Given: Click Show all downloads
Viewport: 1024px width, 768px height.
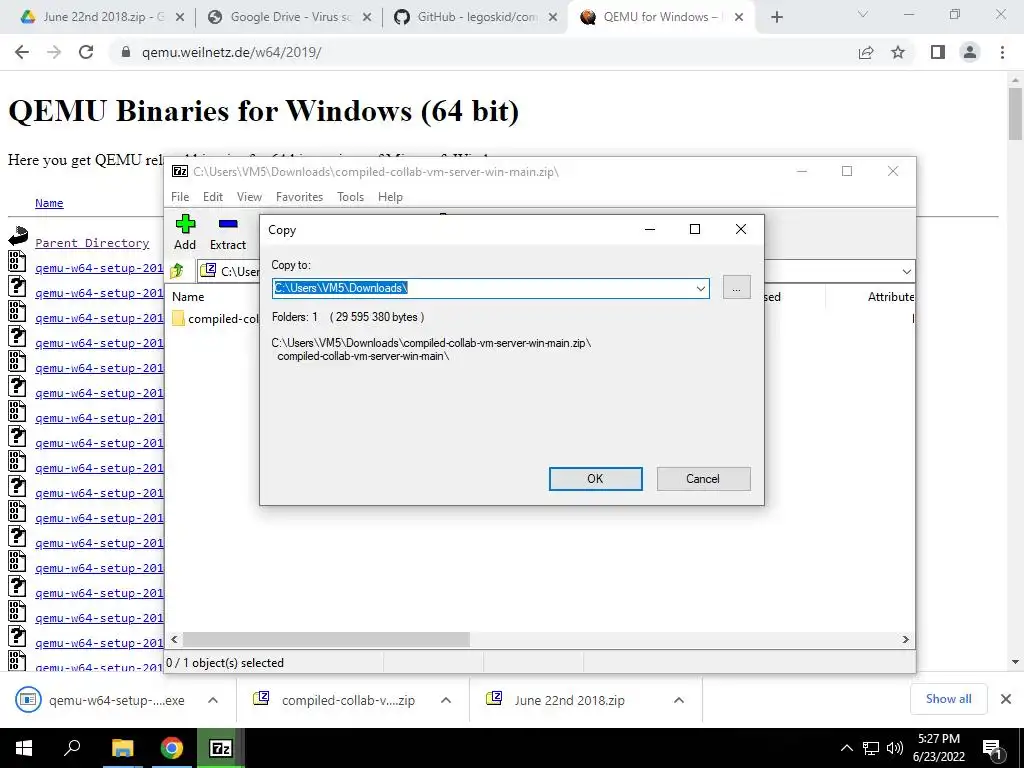Looking at the screenshot, I should click(x=948, y=699).
